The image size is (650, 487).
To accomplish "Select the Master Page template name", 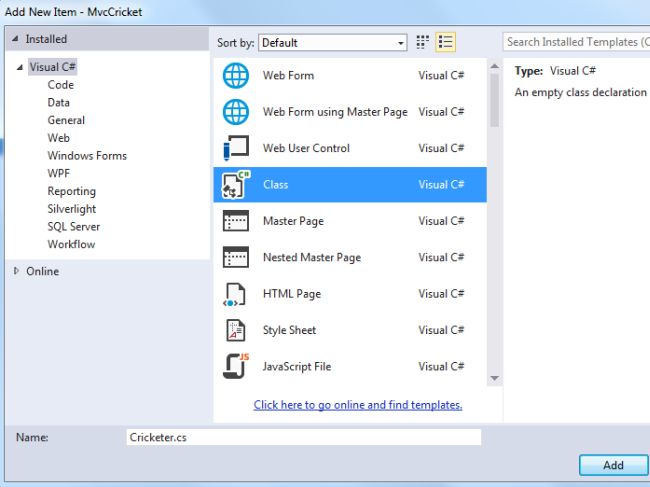I will click(x=293, y=221).
